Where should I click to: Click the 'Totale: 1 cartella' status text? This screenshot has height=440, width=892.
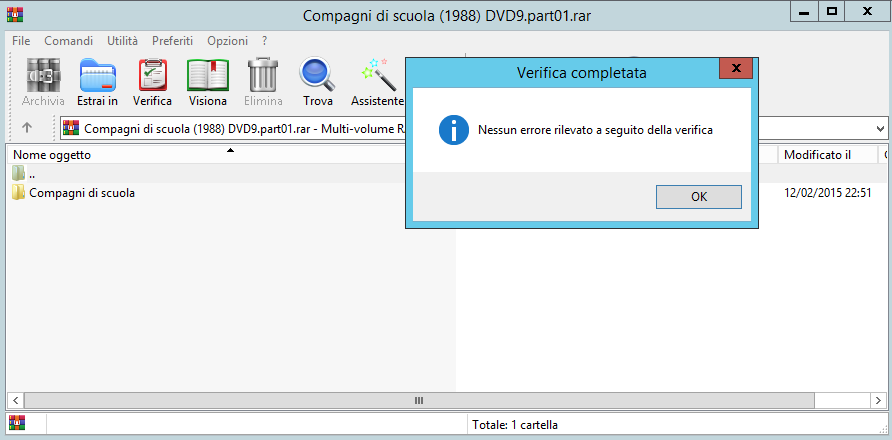pos(514,425)
